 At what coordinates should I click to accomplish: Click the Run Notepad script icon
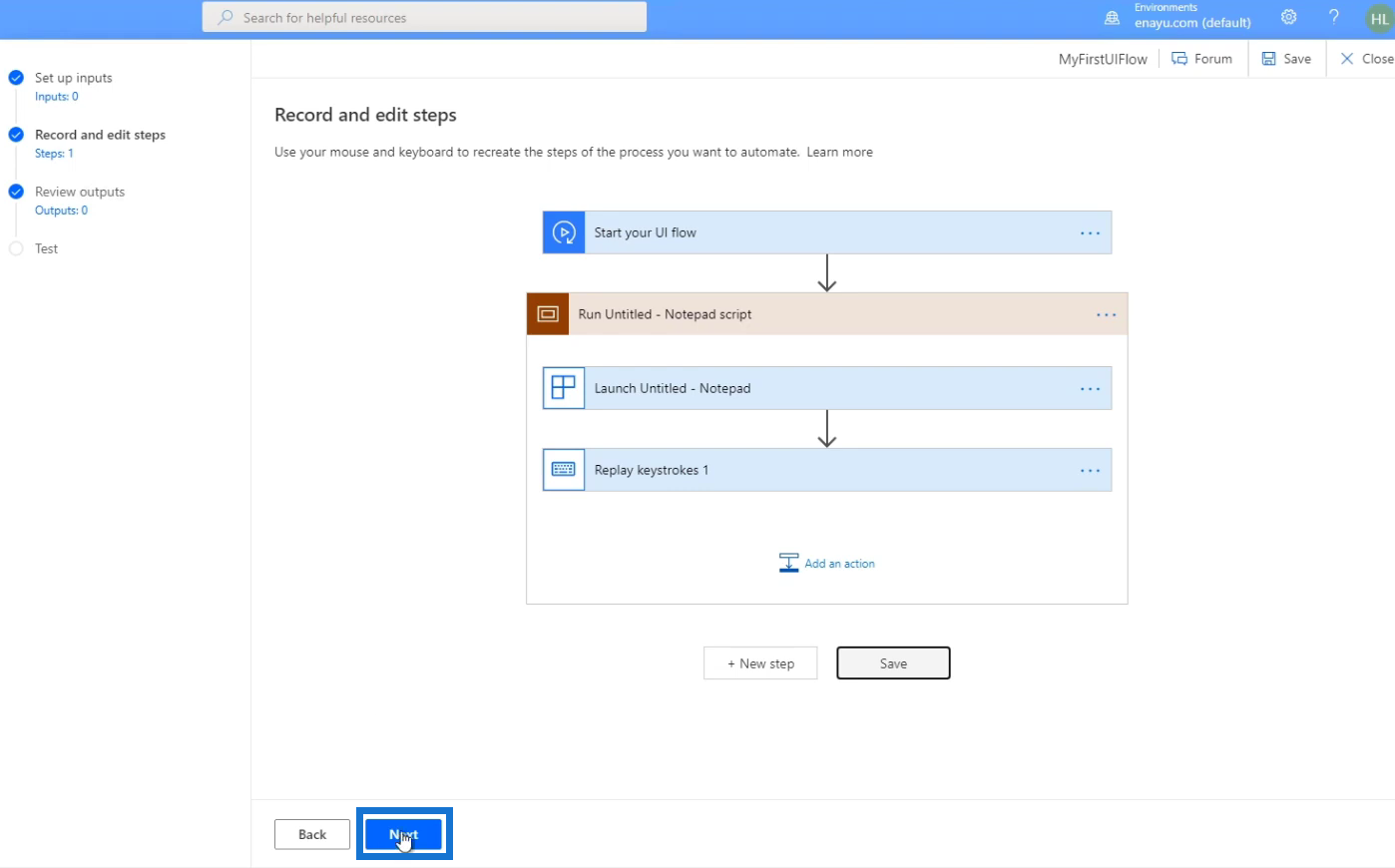point(548,314)
